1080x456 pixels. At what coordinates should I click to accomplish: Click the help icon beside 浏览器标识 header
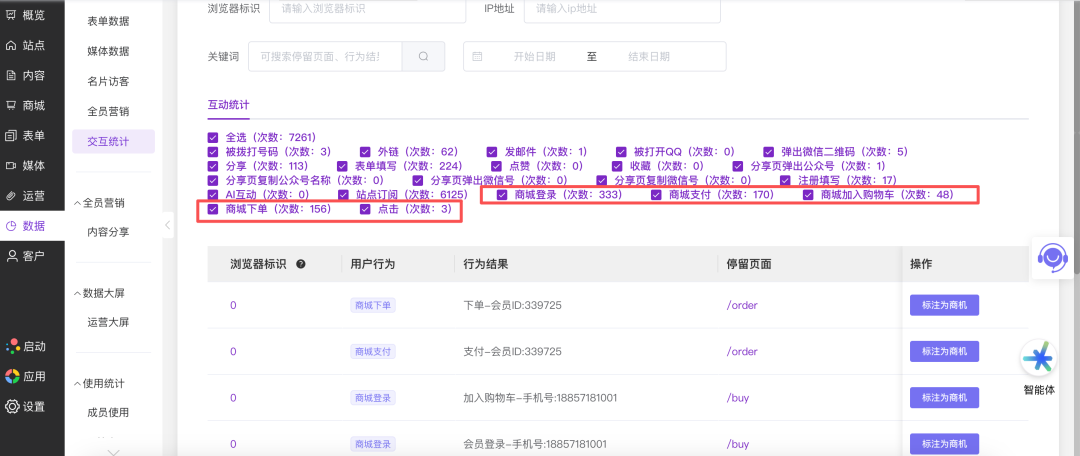[x=301, y=265]
